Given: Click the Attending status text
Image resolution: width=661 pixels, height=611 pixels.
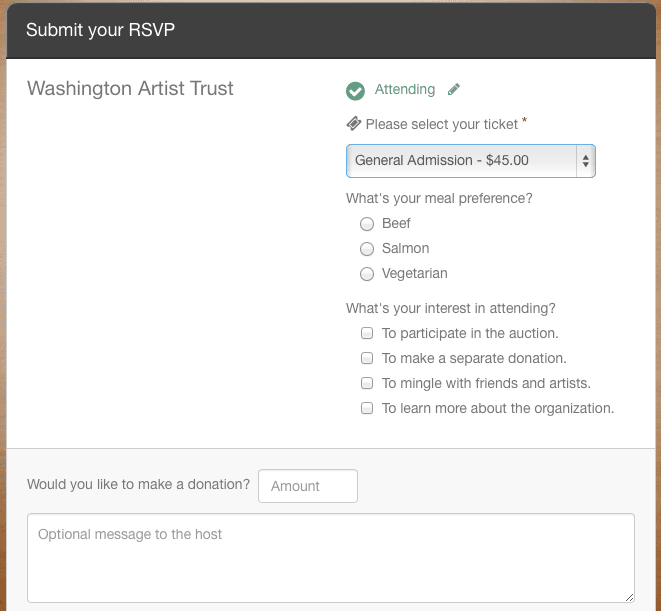Looking at the screenshot, I should click(x=405, y=90).
